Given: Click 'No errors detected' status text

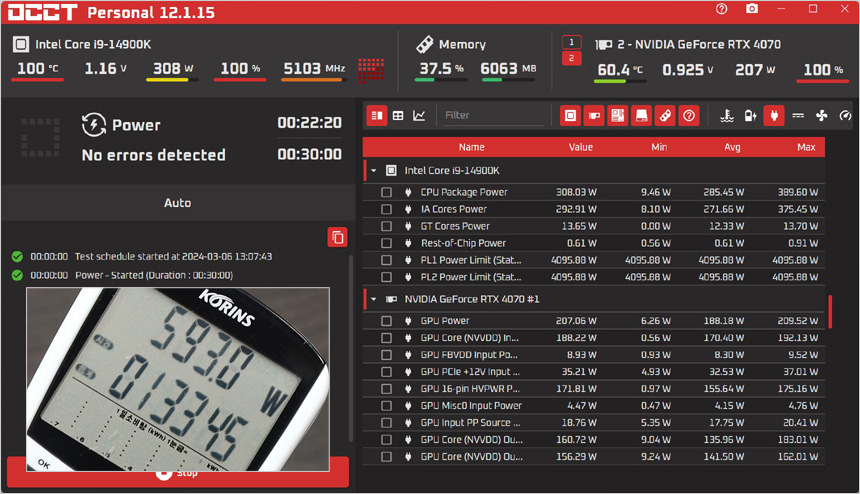Looking at the screenshot, I should (x=154, y=155).
